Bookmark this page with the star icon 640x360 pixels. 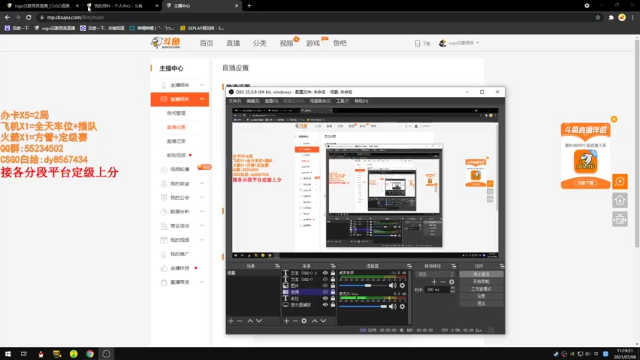tap(598, 18)
